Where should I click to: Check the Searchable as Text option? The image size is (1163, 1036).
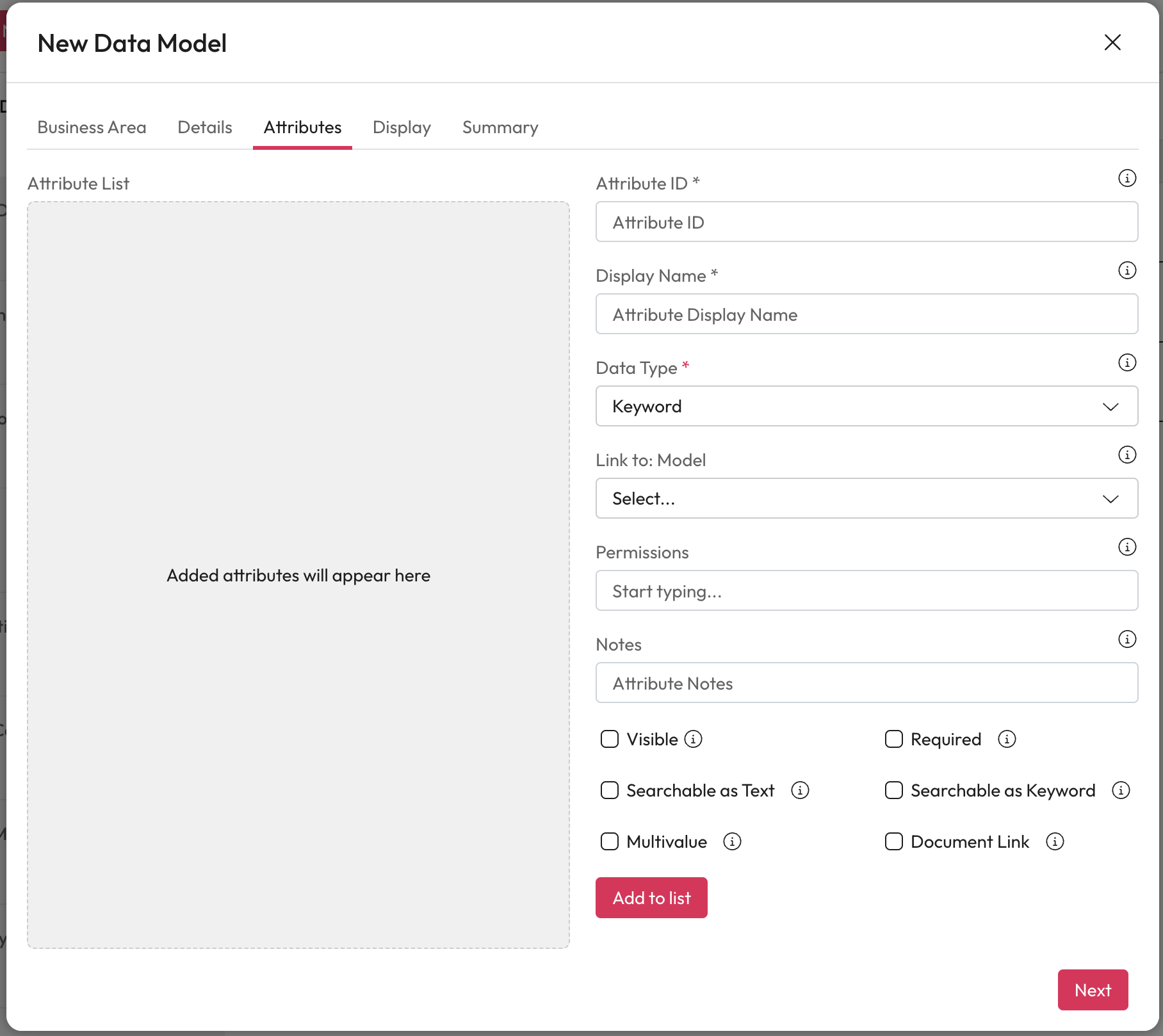610,790
